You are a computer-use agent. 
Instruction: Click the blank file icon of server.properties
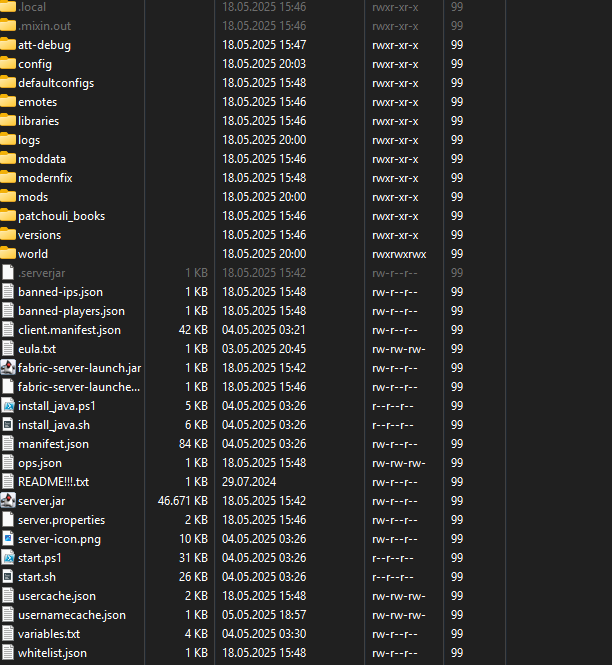pyautogui.click(x=8, y=520)
